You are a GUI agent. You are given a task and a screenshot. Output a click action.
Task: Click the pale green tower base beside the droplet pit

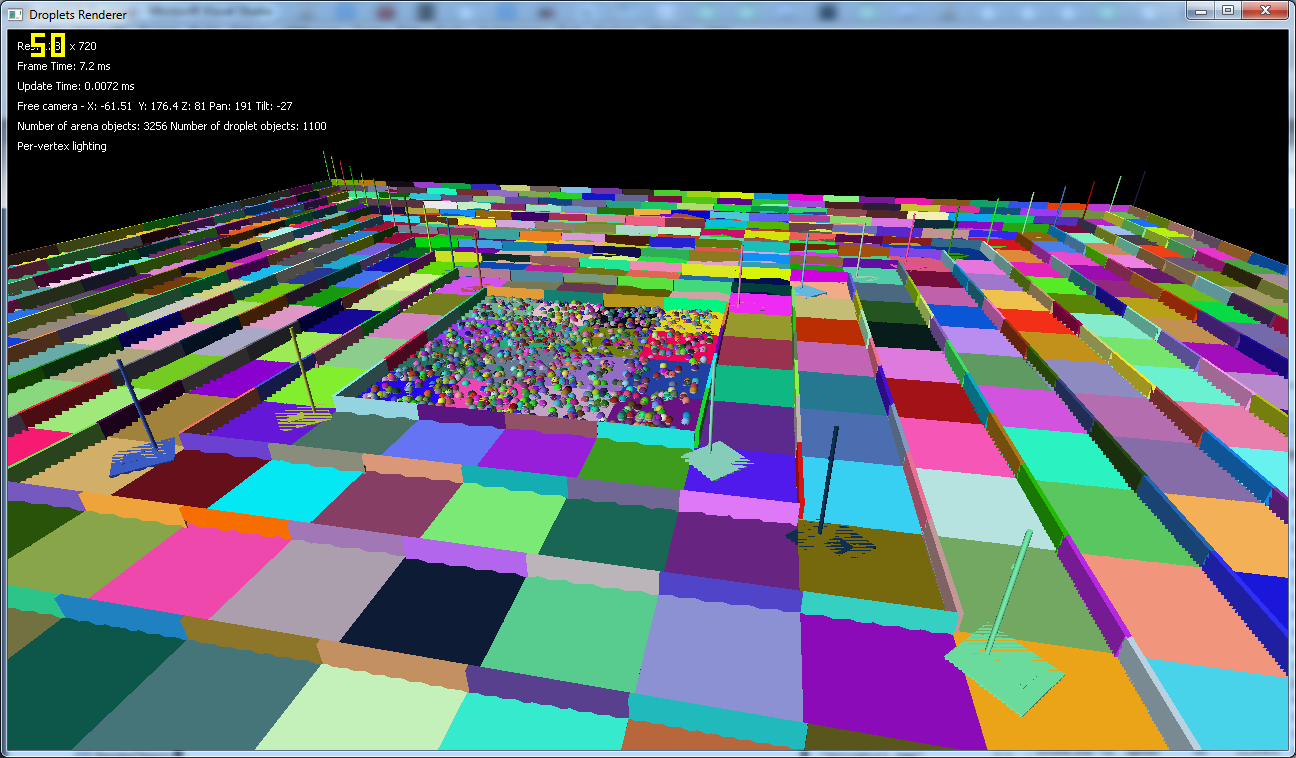click(x=716, y=461)
